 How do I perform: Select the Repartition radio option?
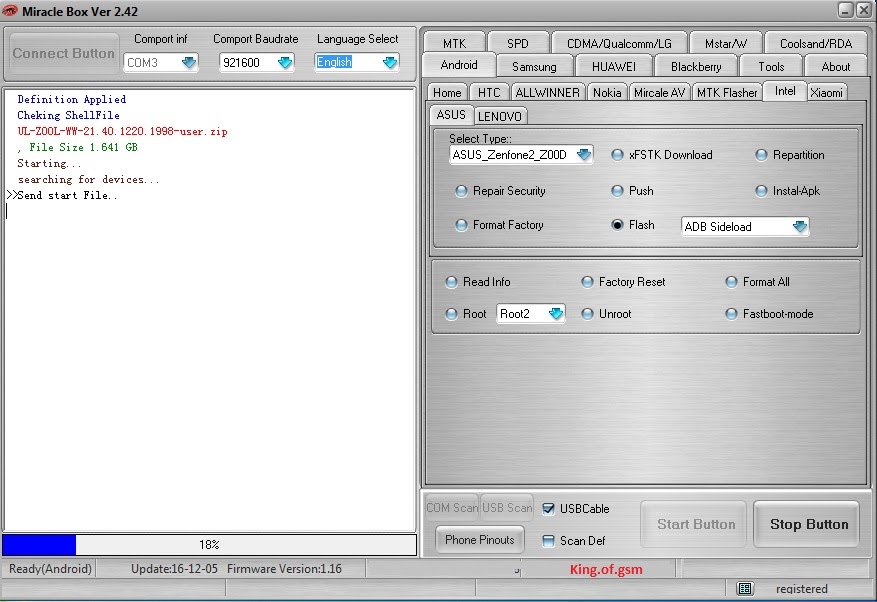pyautogui.click(x=761, y=155)
